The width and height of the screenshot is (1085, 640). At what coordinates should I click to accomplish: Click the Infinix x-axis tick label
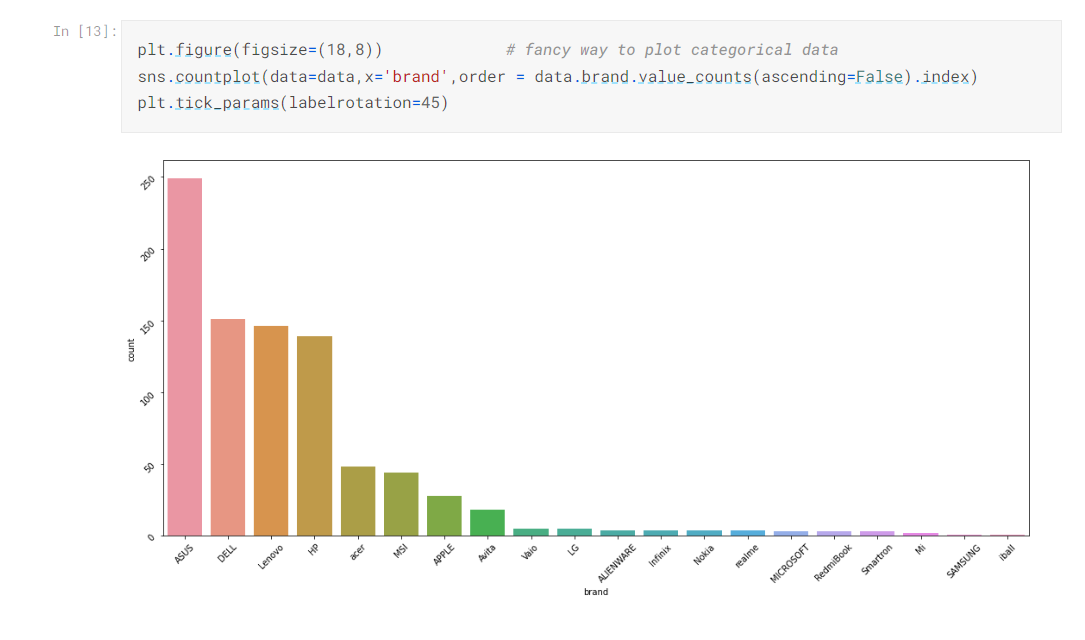pos(659,556)
